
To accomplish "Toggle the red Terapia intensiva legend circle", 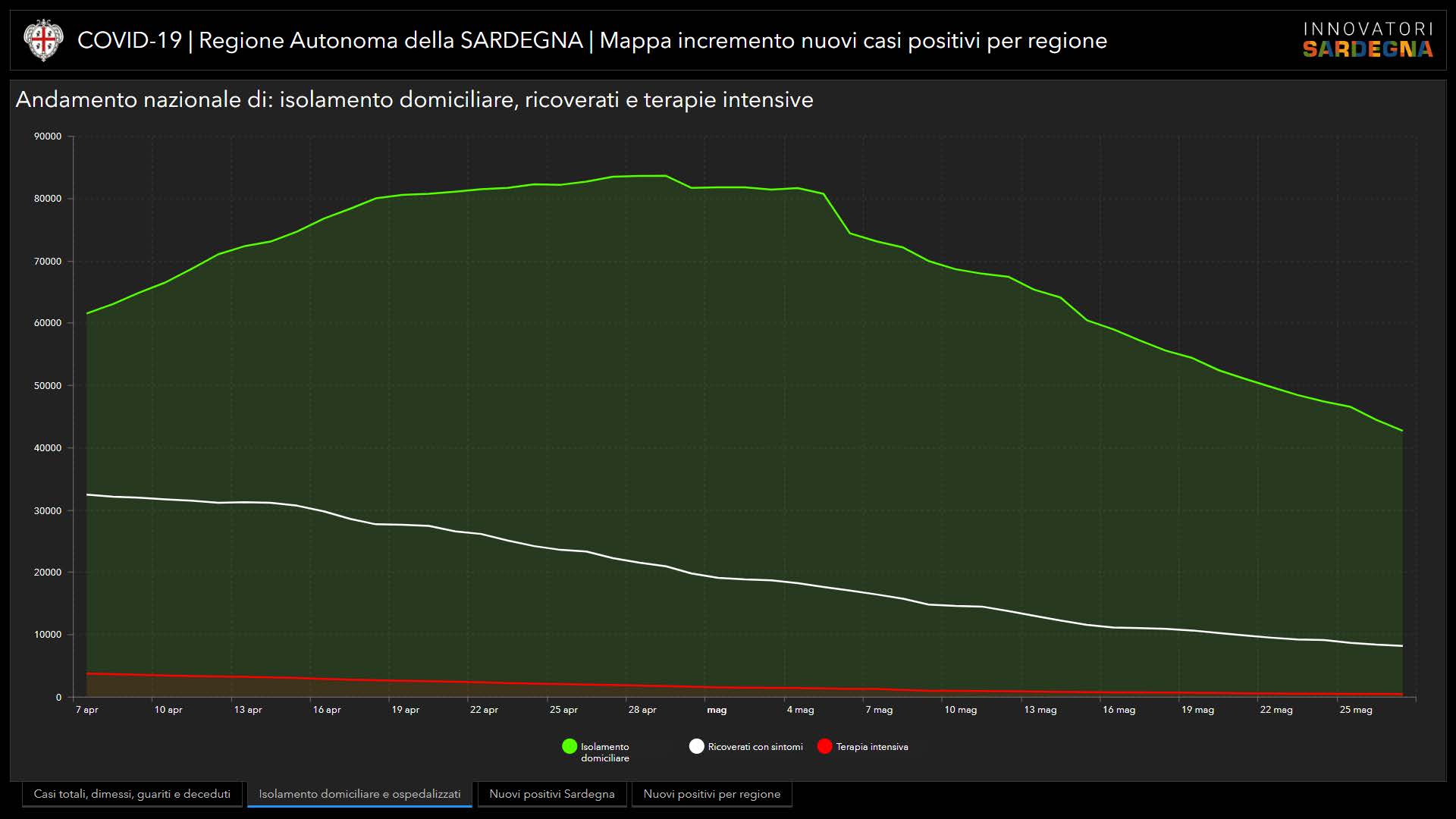I will (x=824, y=746).
